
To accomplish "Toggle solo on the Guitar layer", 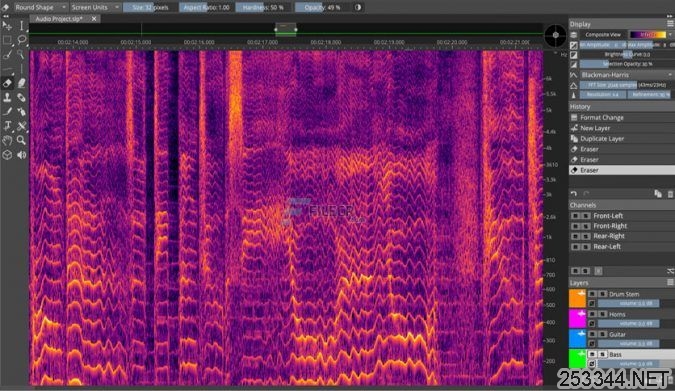I will click(x=603, y=334).
